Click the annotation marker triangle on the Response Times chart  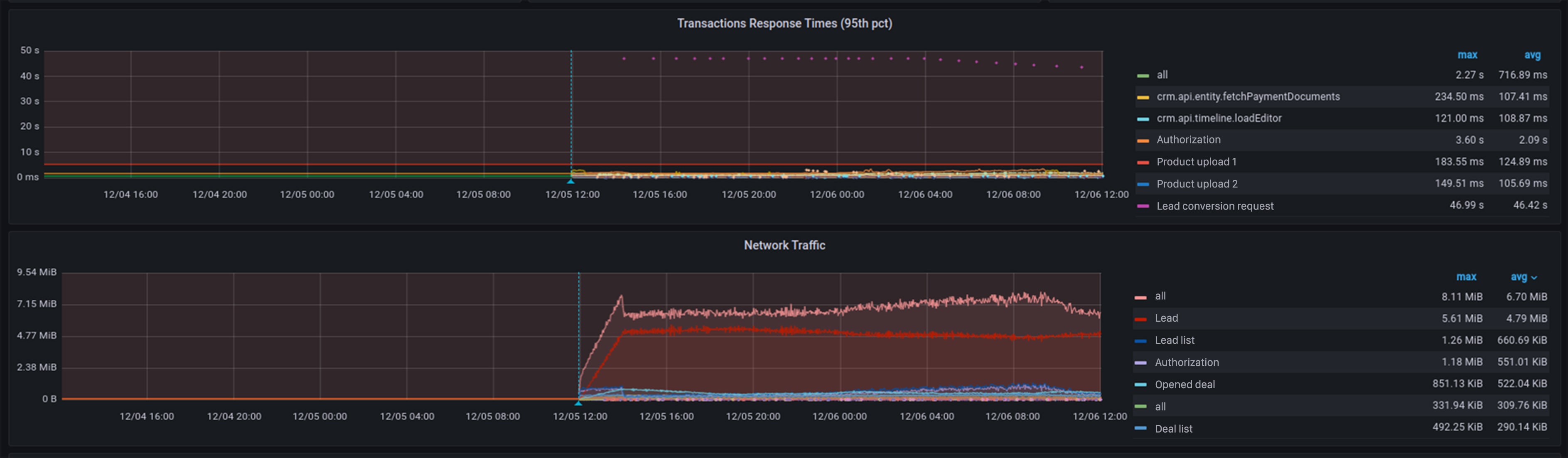pos(571,181)
